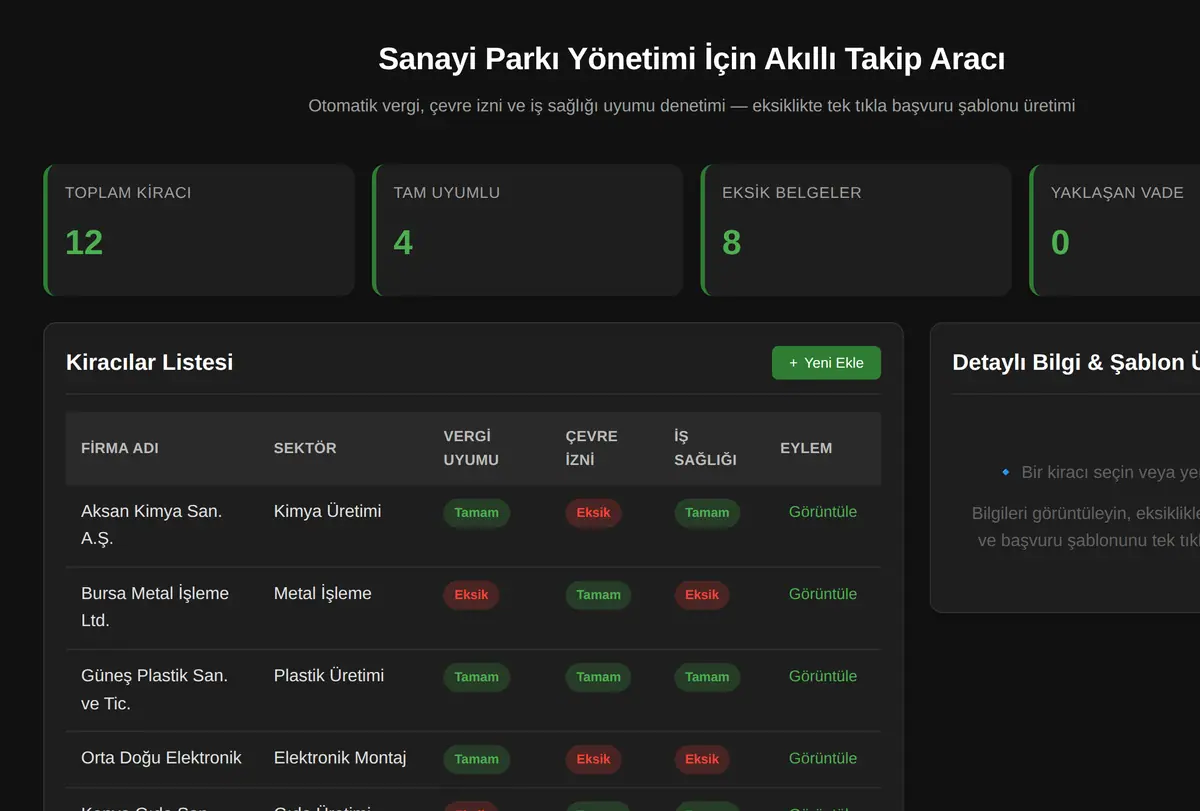Screen dimensions: 1200x811
Task: Select the Bursa Metal İşleme Ltd. name
Action: (155, 607)
